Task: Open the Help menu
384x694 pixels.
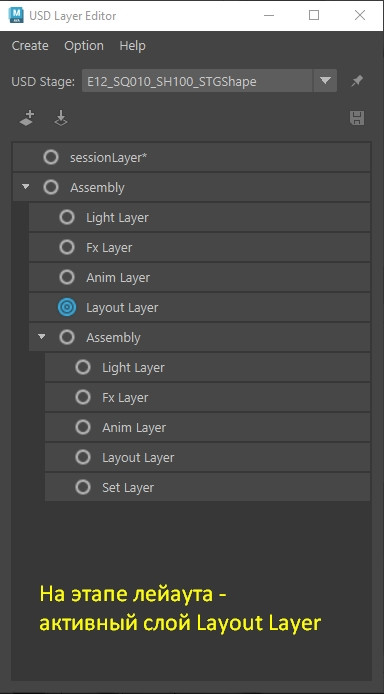Action: [132, 46]
